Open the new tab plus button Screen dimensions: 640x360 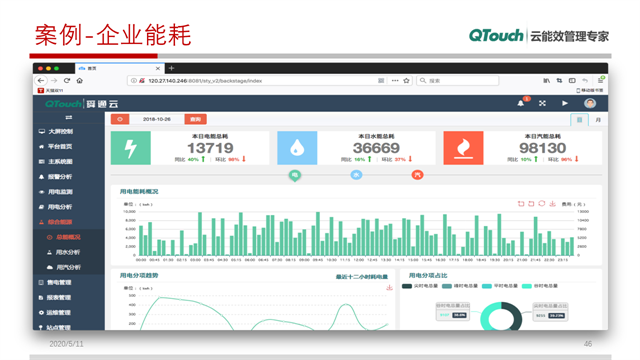(x=171, y=68)
